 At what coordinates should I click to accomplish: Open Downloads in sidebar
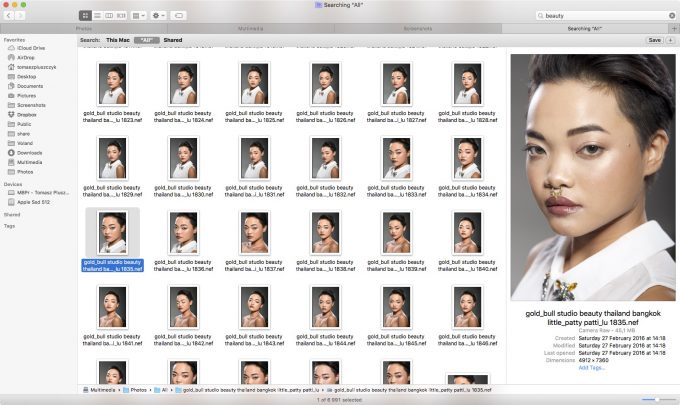(29, 153)
